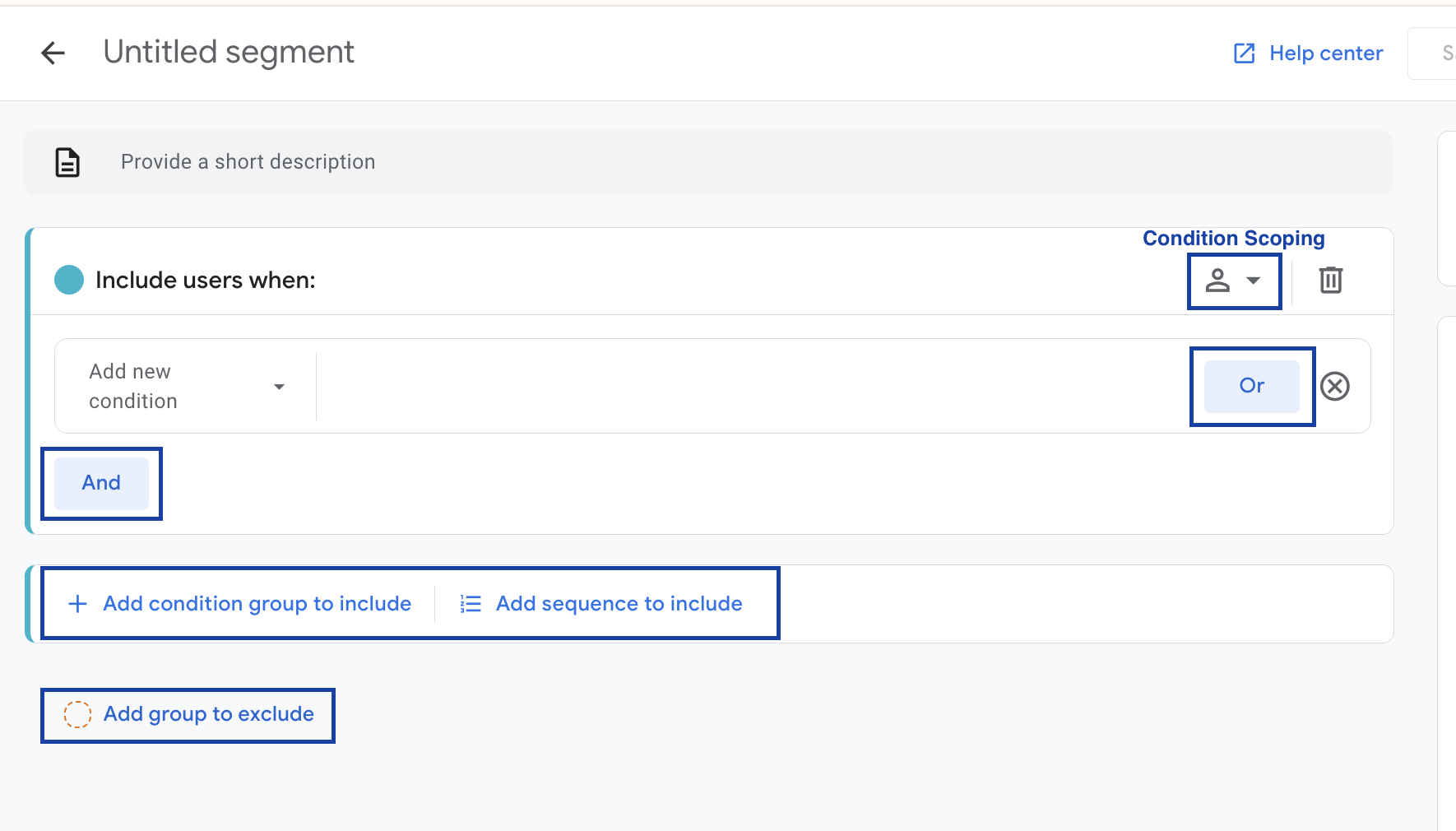Click the Provide a short description field
Screen dimensions: 1456x831
(248, 162)
